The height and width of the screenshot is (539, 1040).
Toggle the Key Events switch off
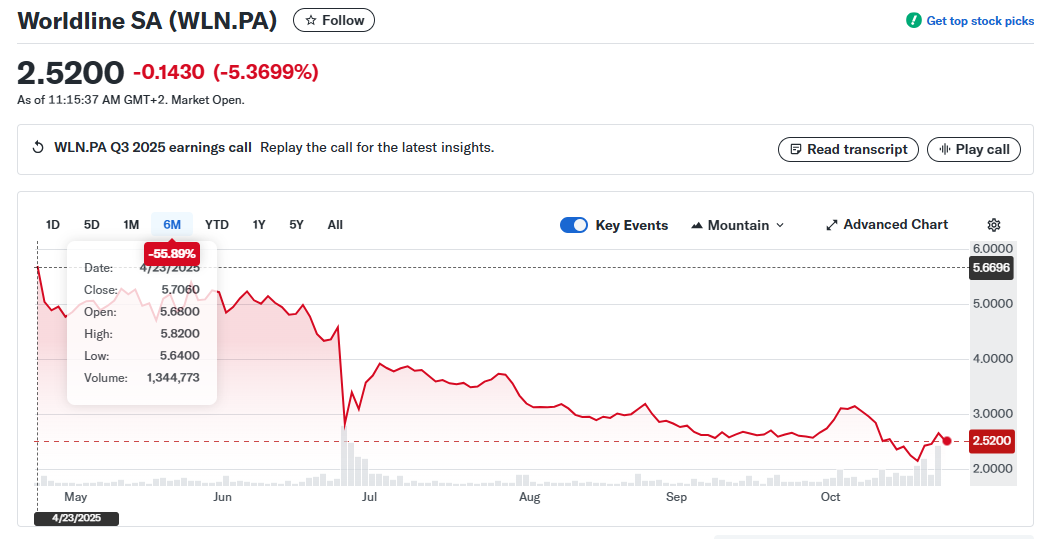[574, 225]
